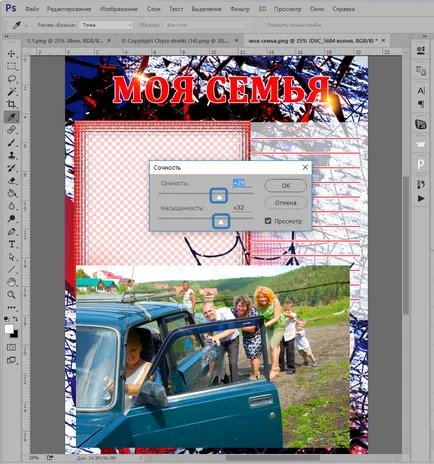Open the Справка menu
This screenshot has height=464, width=434.
pos(343,9)
